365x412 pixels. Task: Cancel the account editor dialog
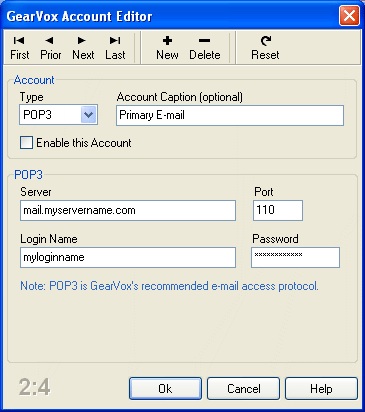click(x=243, y=389)
